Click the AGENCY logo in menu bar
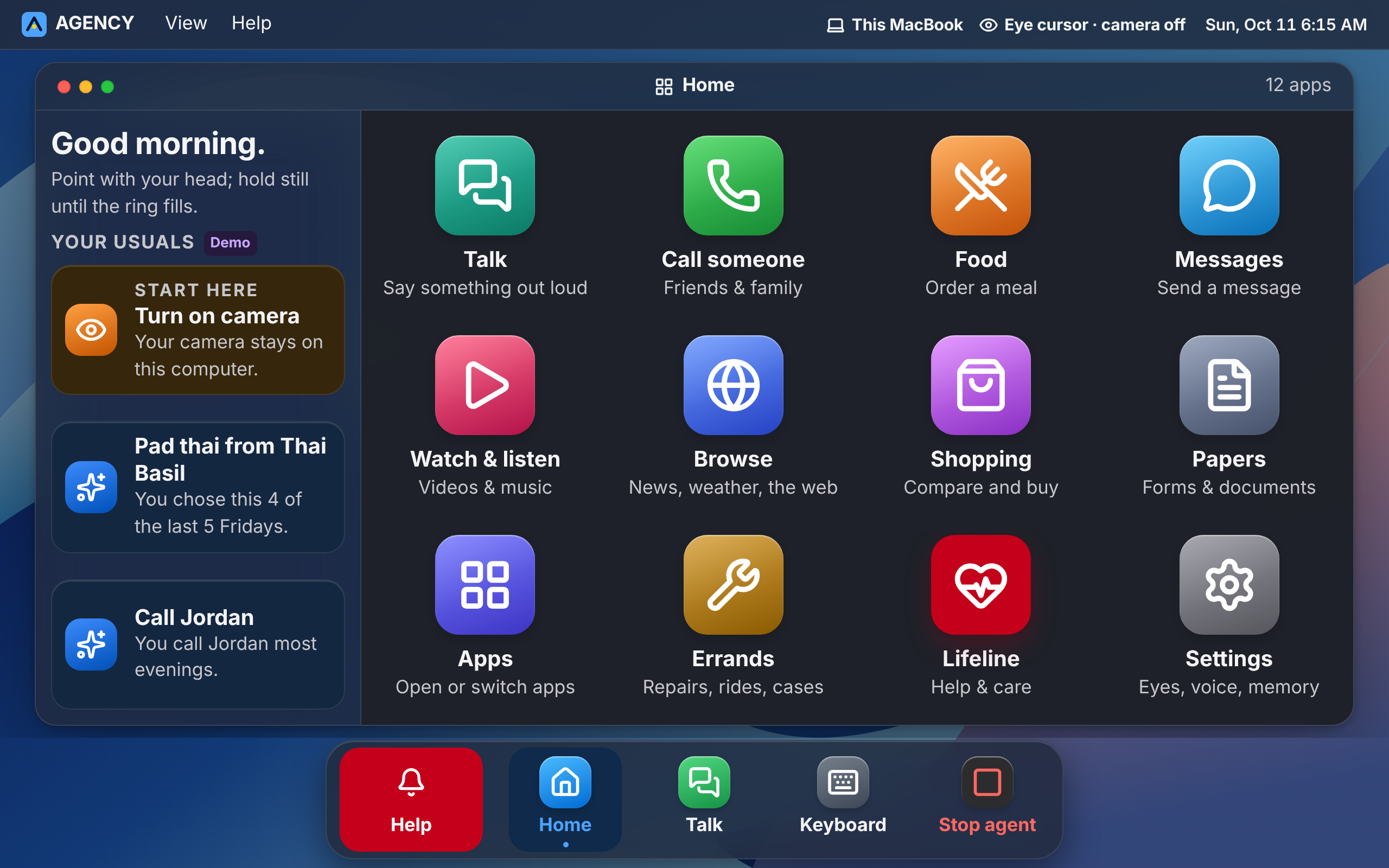The image size is (1389, 868). pos(34,24)
